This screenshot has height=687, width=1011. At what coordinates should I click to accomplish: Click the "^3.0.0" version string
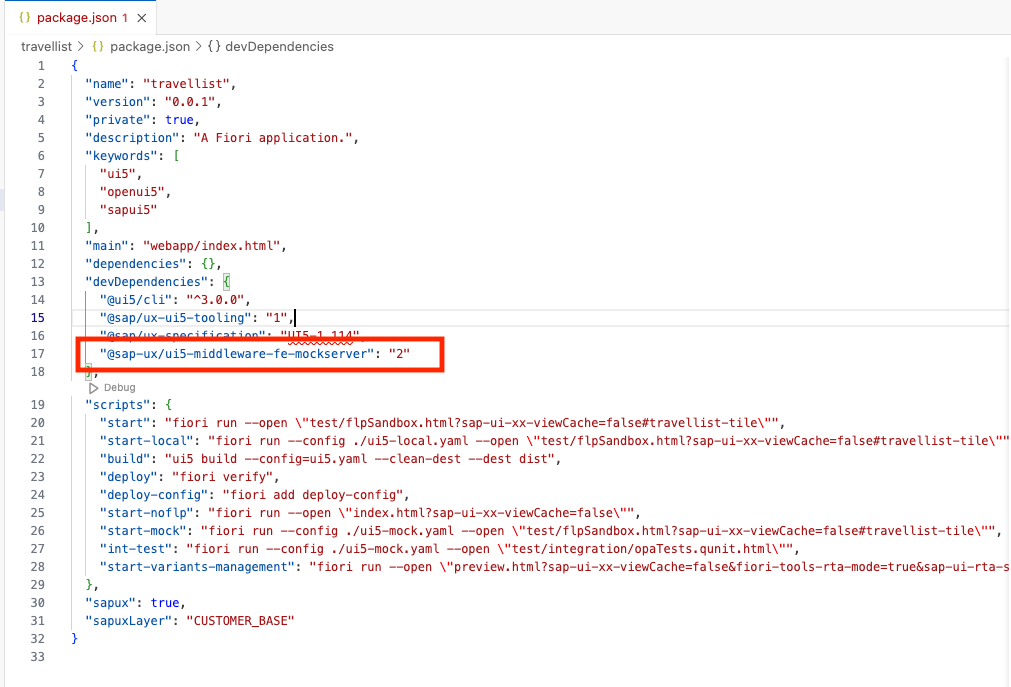coord(215,300)
